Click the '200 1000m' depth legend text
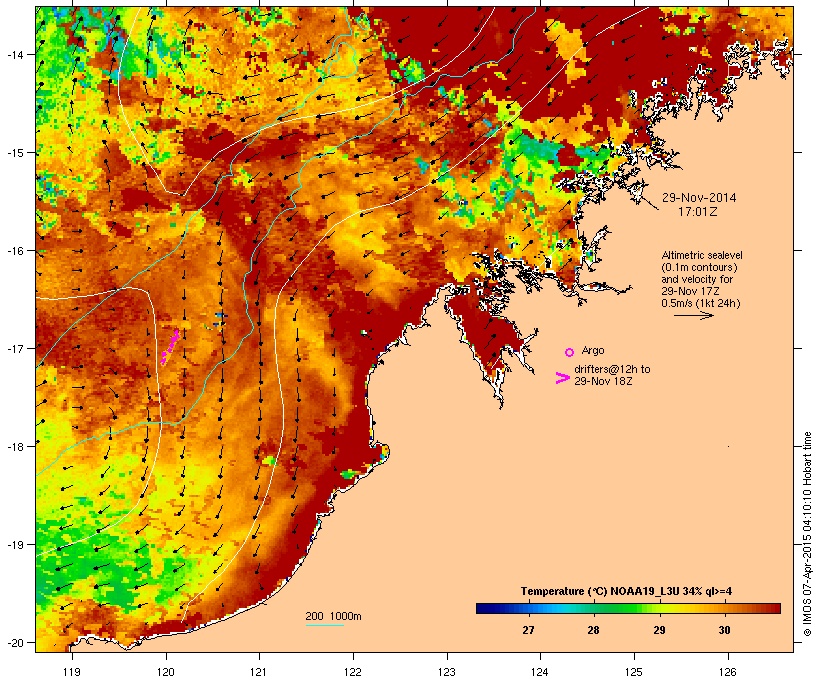820x680 pixels. click(333, 616)
